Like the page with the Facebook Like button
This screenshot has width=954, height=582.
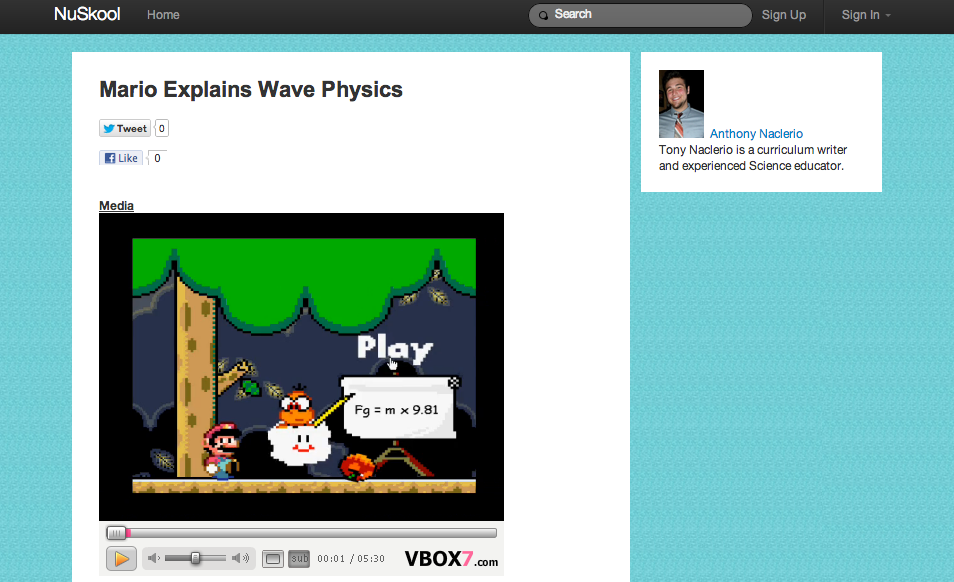pos(121,158)
